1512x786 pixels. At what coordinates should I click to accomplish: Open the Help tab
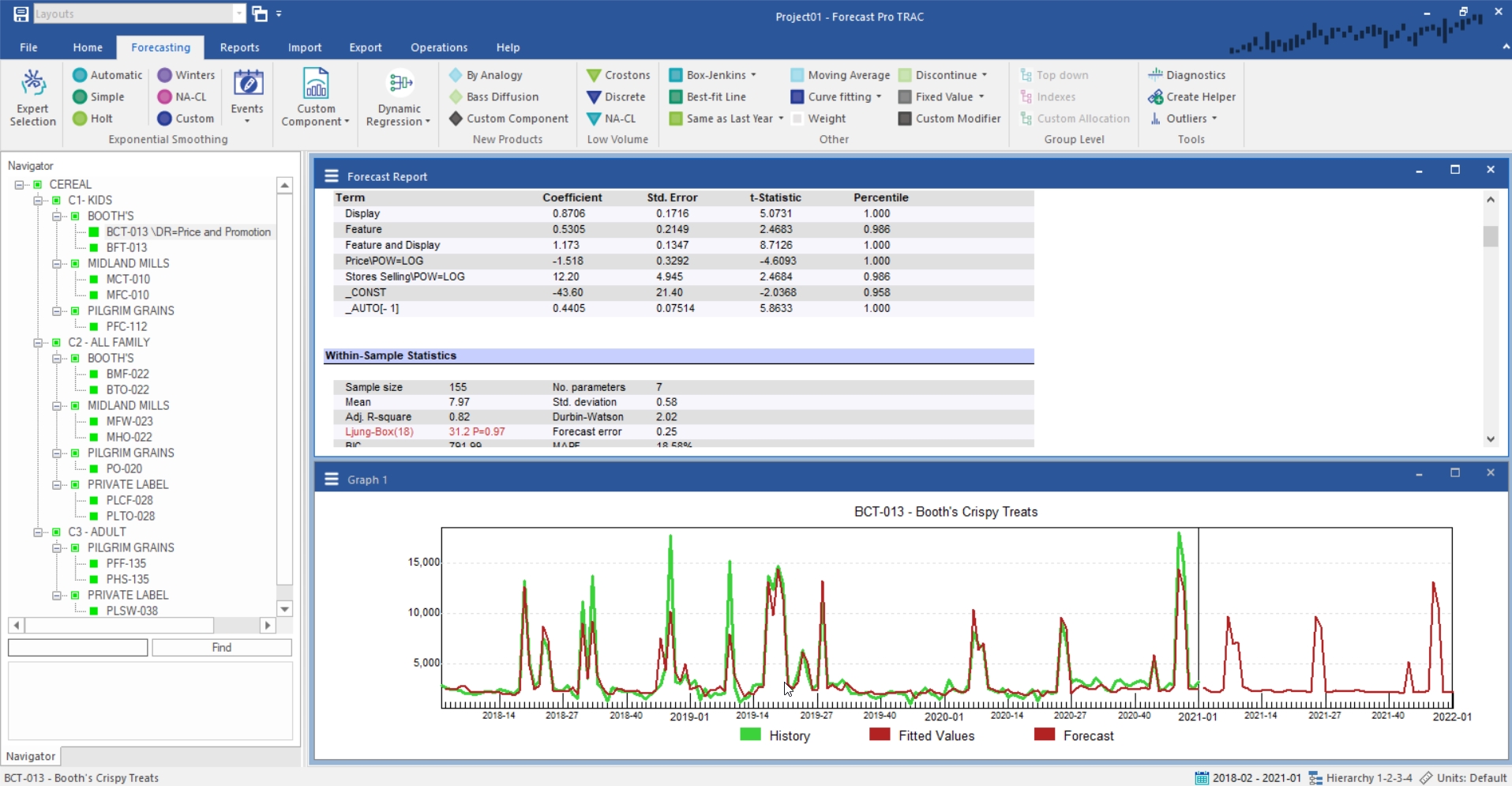(508, 47)
